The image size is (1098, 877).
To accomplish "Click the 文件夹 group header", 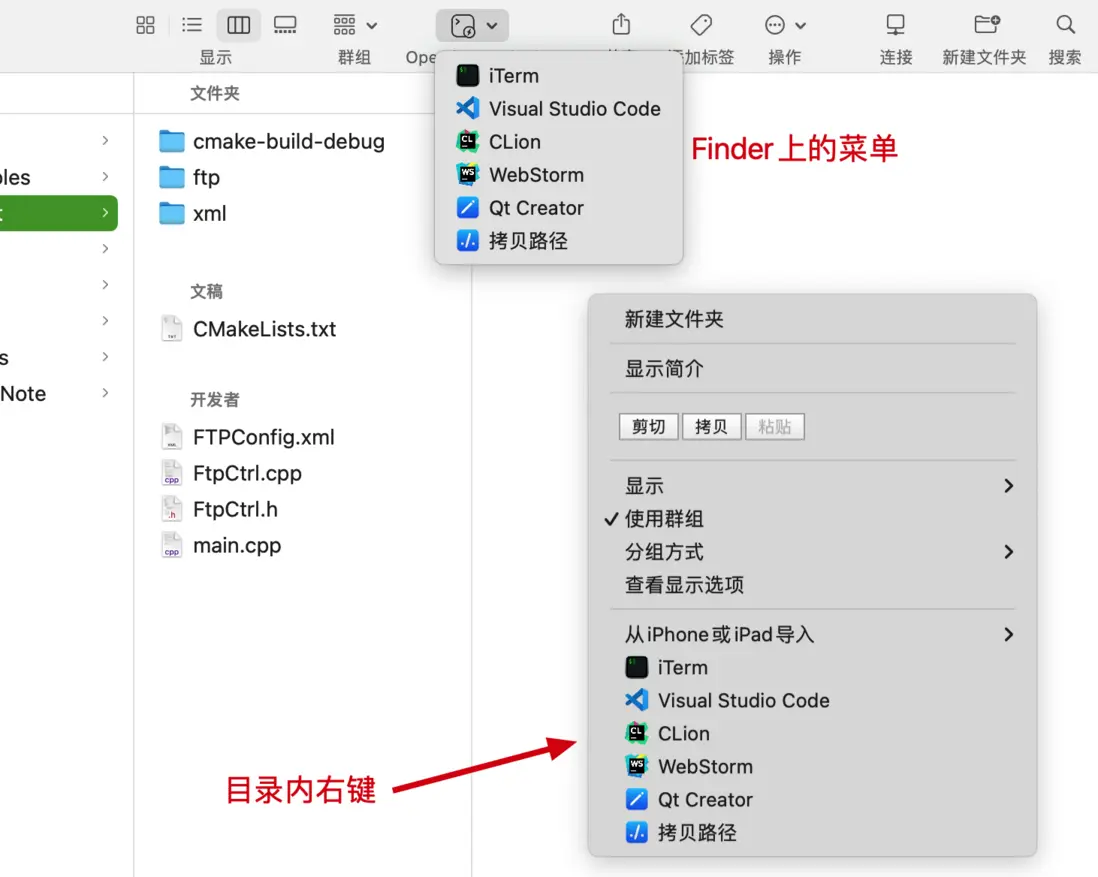I will coord(215,93).
